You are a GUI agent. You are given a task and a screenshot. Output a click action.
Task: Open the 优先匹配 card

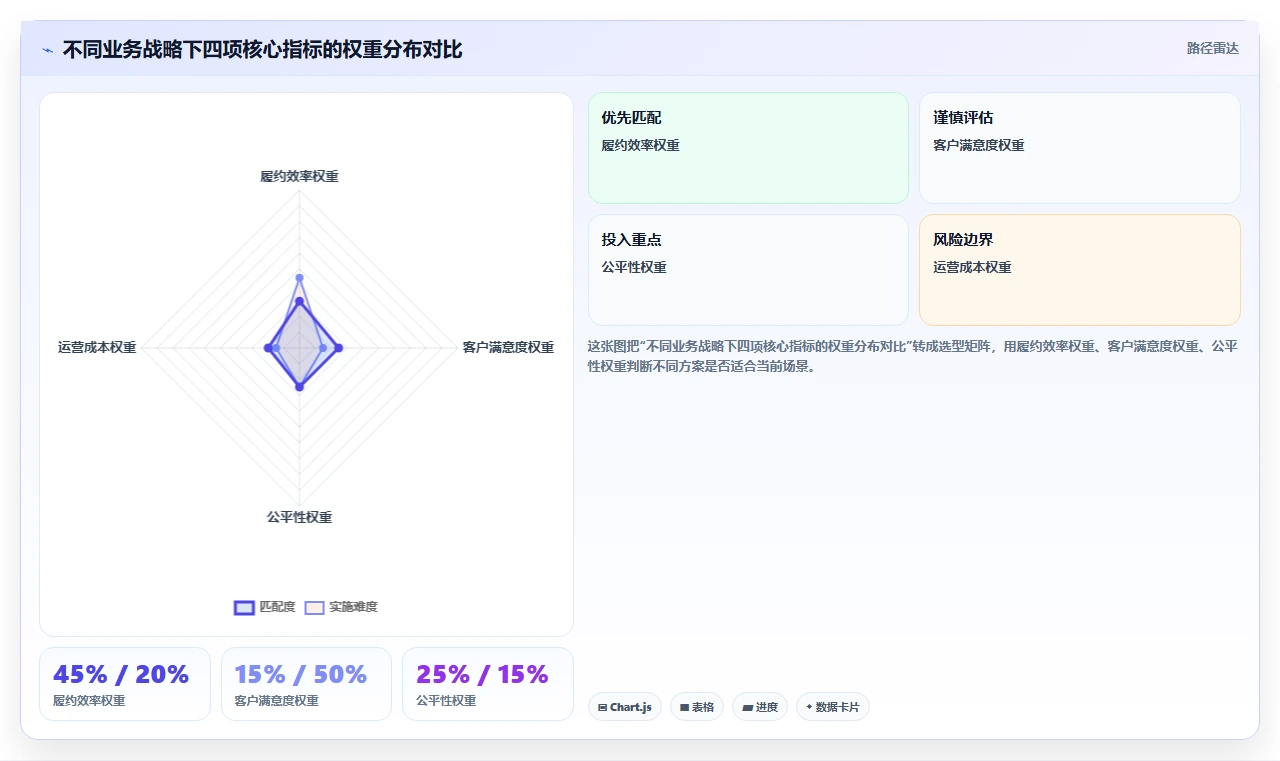click(748, 148)
